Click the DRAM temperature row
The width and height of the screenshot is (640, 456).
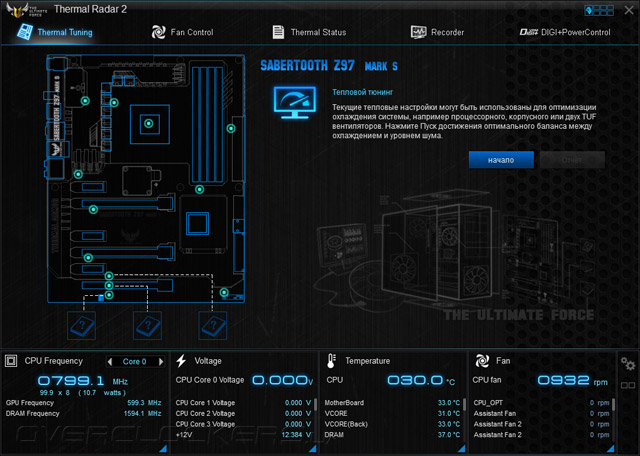392,435
